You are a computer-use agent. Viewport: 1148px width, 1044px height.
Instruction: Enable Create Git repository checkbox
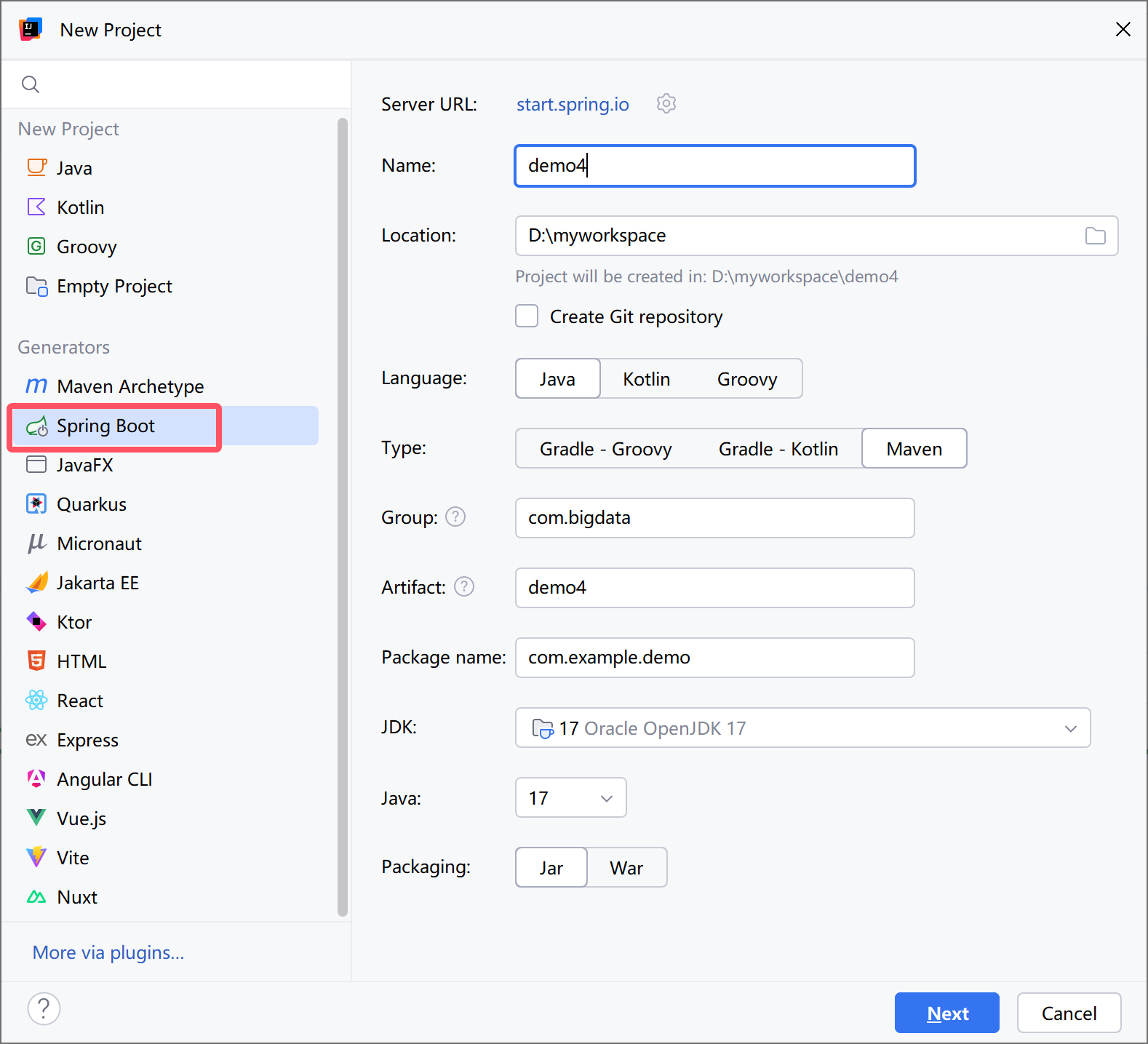pos(527,316)
